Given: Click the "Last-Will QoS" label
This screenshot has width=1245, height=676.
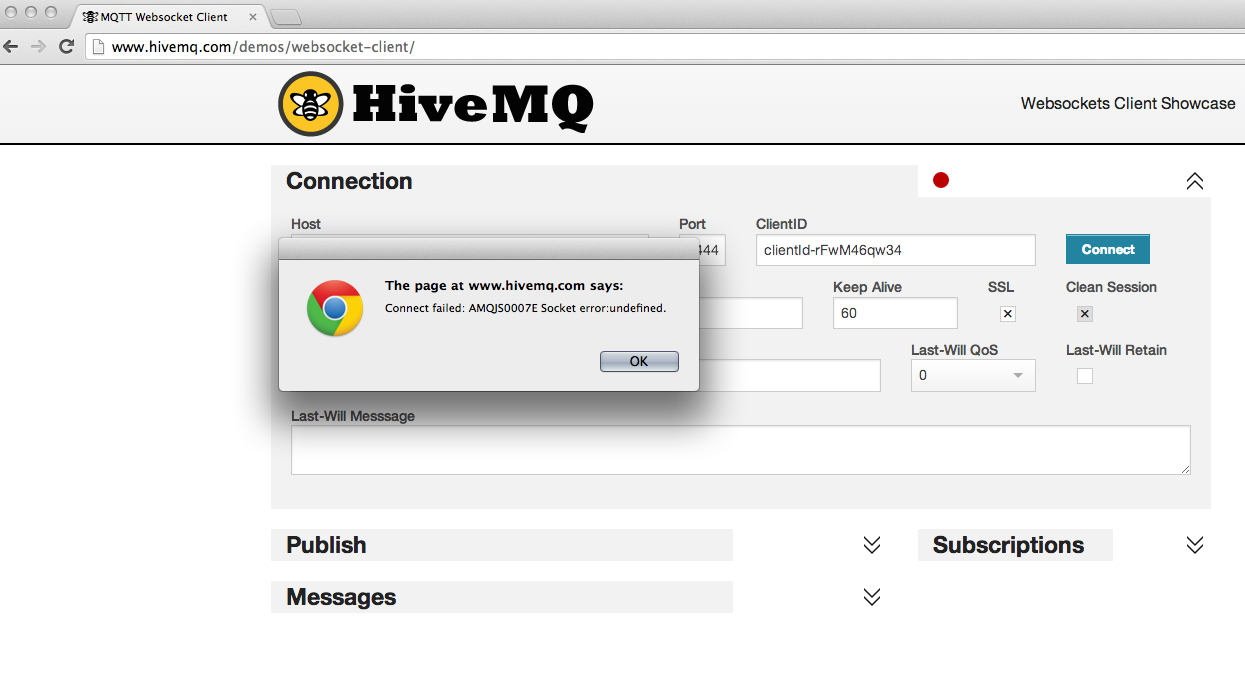Looking at the screenshot, I should tap(954, 350).
